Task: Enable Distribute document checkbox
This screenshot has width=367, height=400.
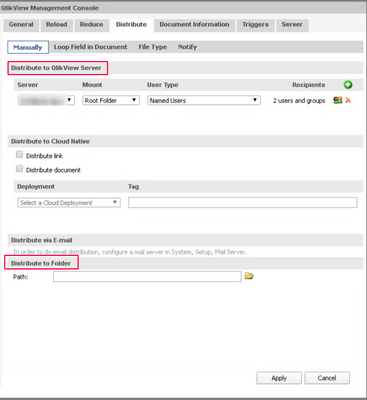Action: (20, 169)
